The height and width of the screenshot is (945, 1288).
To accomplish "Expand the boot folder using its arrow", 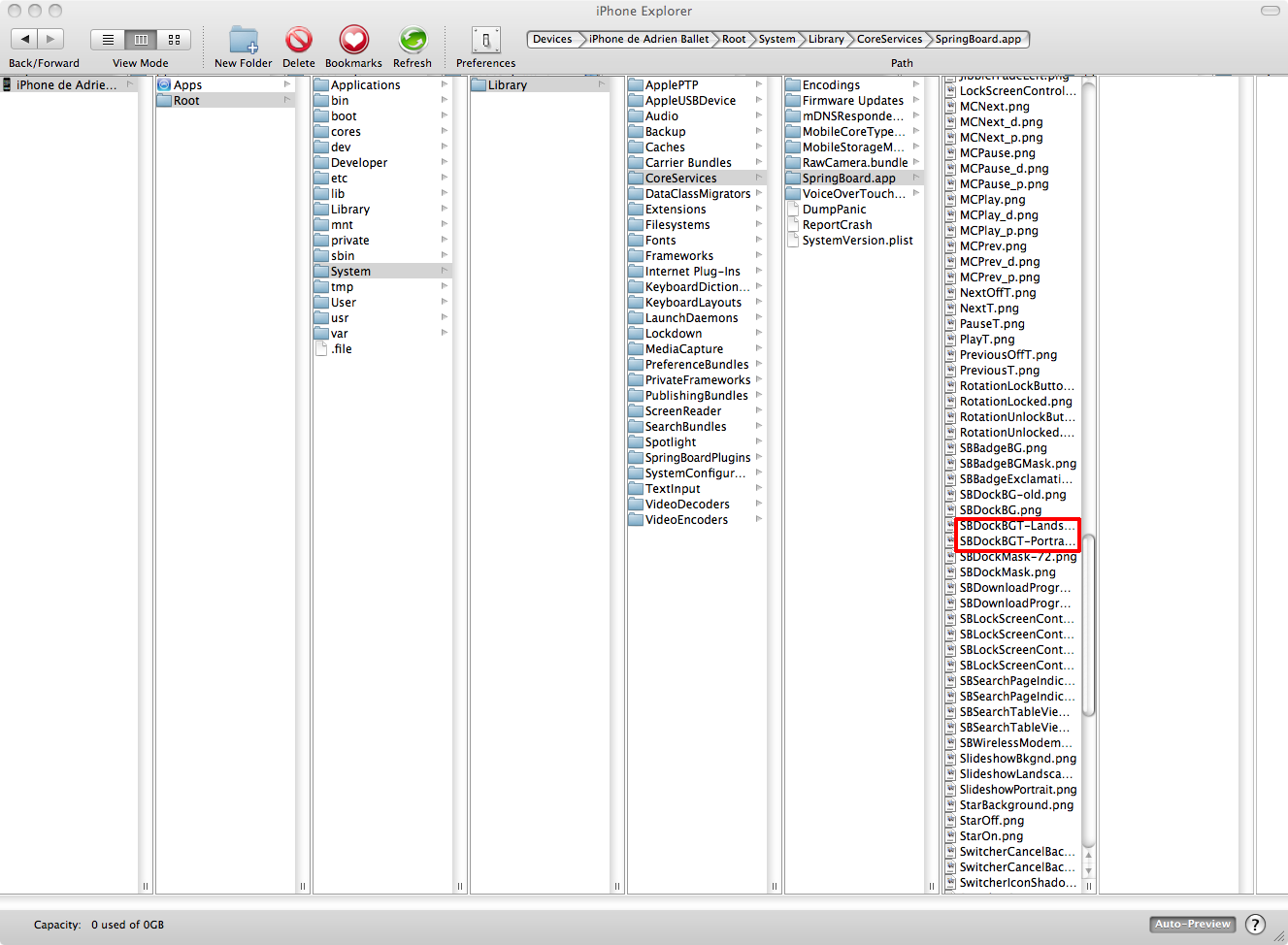I will 445,116.
